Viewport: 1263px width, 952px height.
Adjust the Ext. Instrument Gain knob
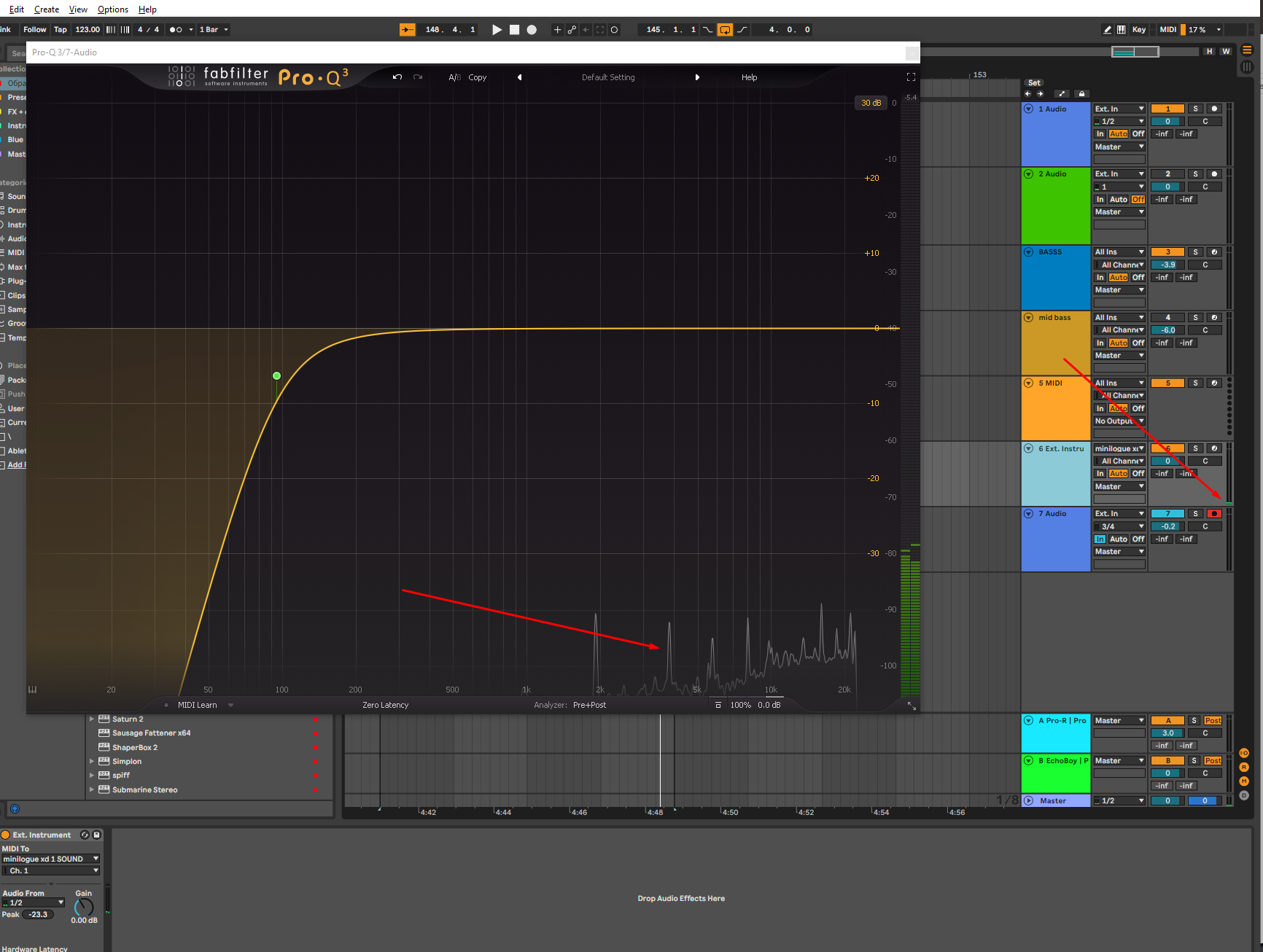click(84, 907)
